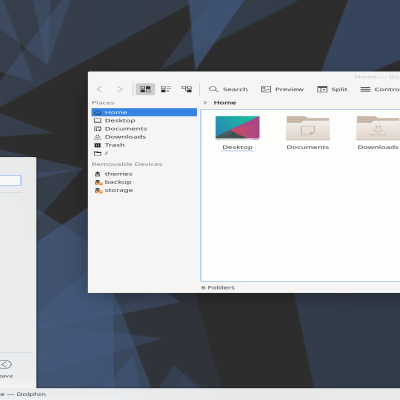Click the backup device icon

[x=98, y=182]
